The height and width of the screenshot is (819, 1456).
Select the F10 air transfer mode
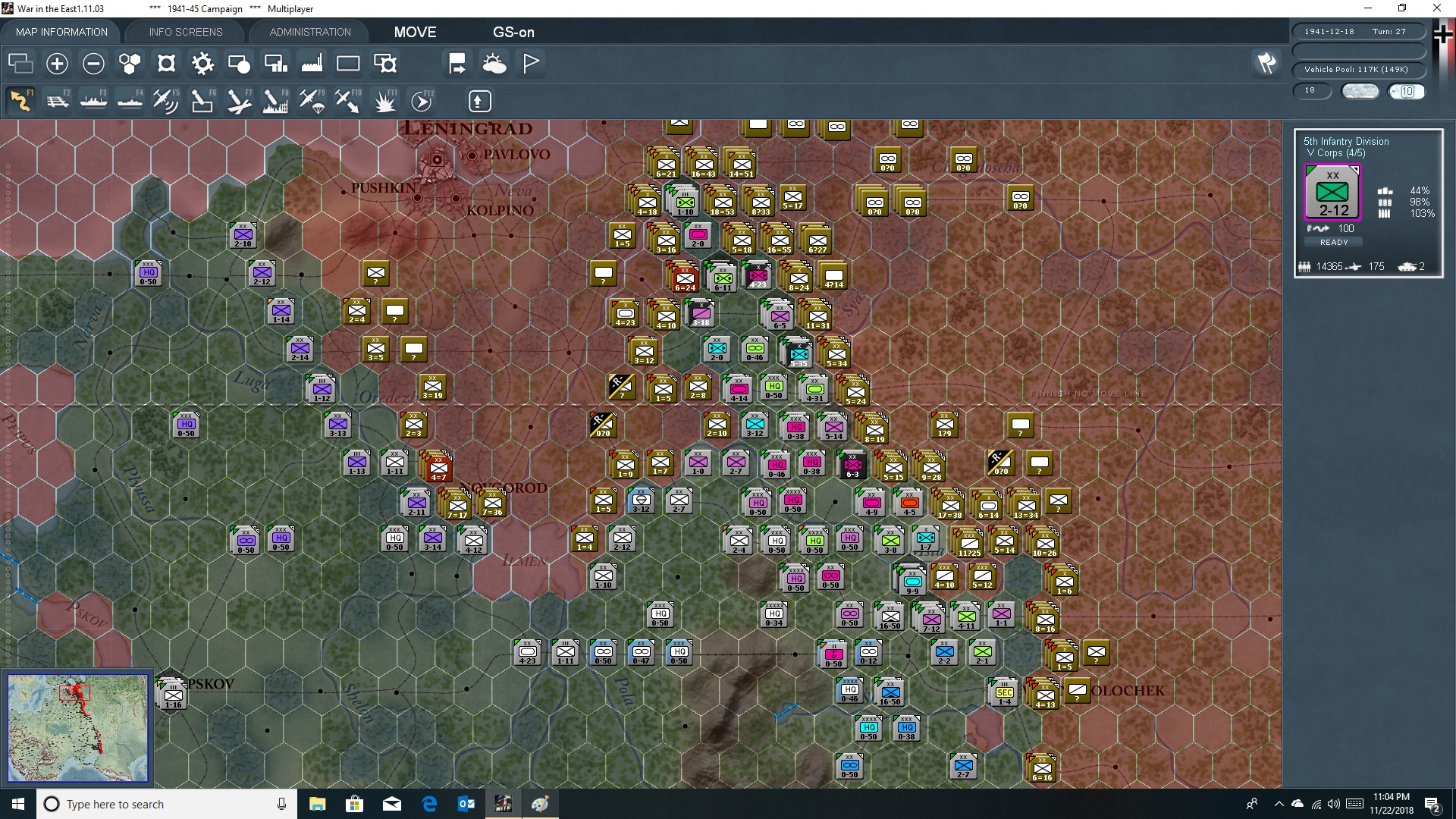point(348,101)
